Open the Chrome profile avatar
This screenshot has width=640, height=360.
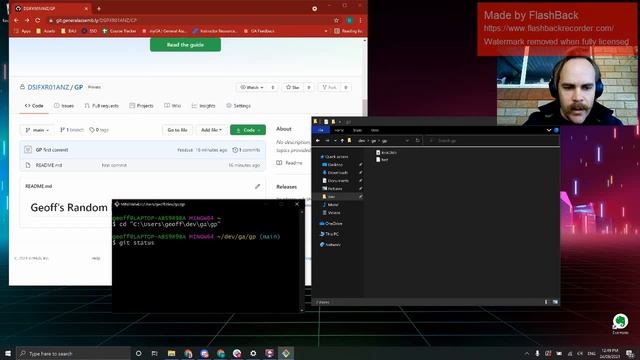coord(349,20)
